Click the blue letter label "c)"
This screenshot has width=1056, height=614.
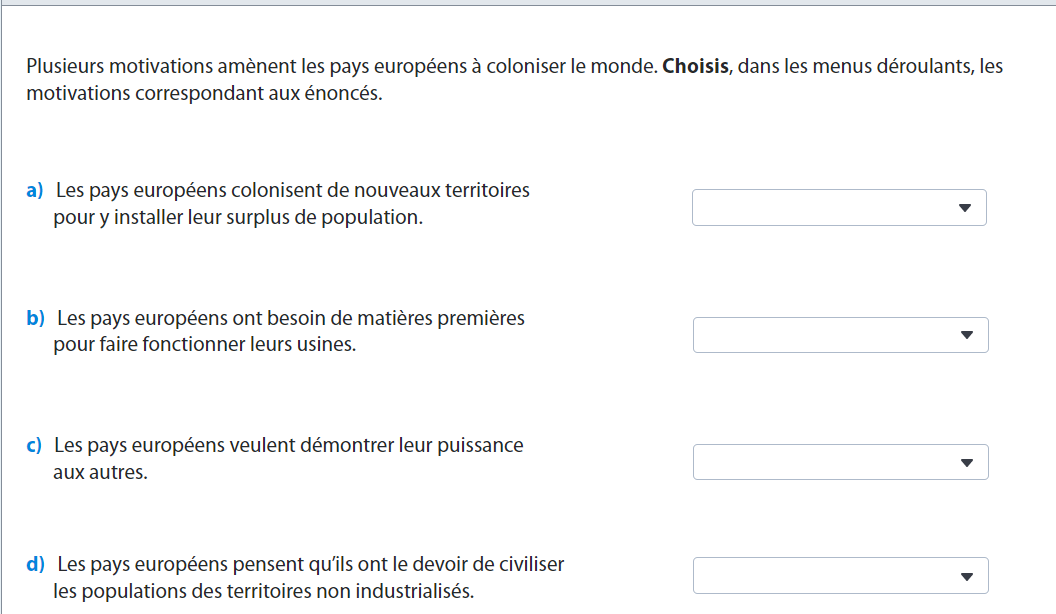[x=35, y=445]
